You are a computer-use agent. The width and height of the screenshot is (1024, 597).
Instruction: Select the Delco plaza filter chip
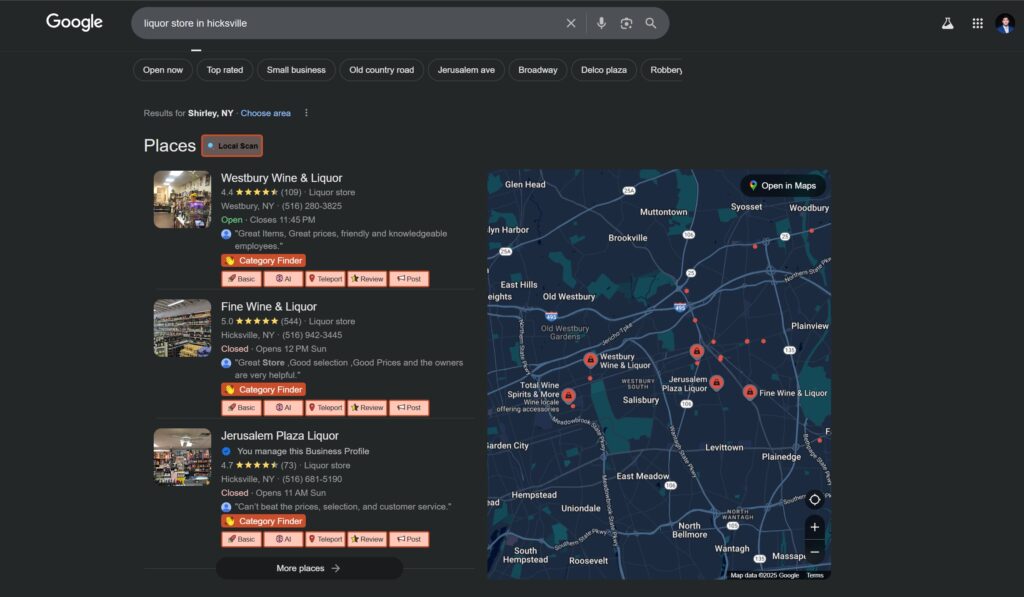(x=604, y=70)
